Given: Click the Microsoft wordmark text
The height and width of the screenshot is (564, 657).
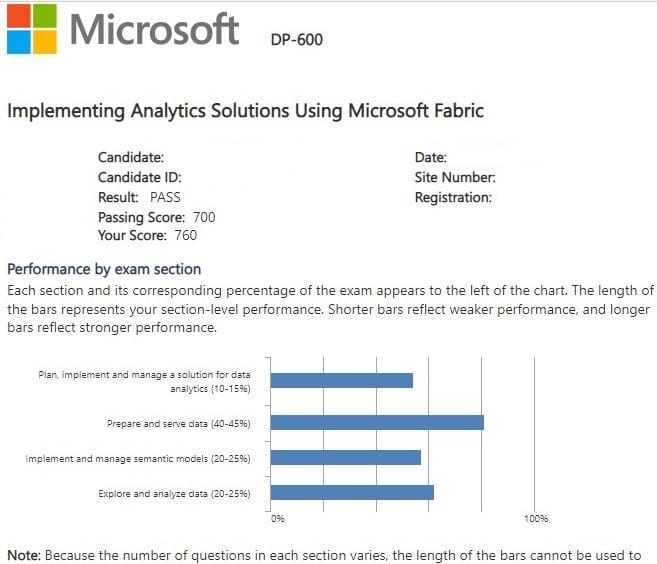Looking at the screenshot, I should [154, 29].
